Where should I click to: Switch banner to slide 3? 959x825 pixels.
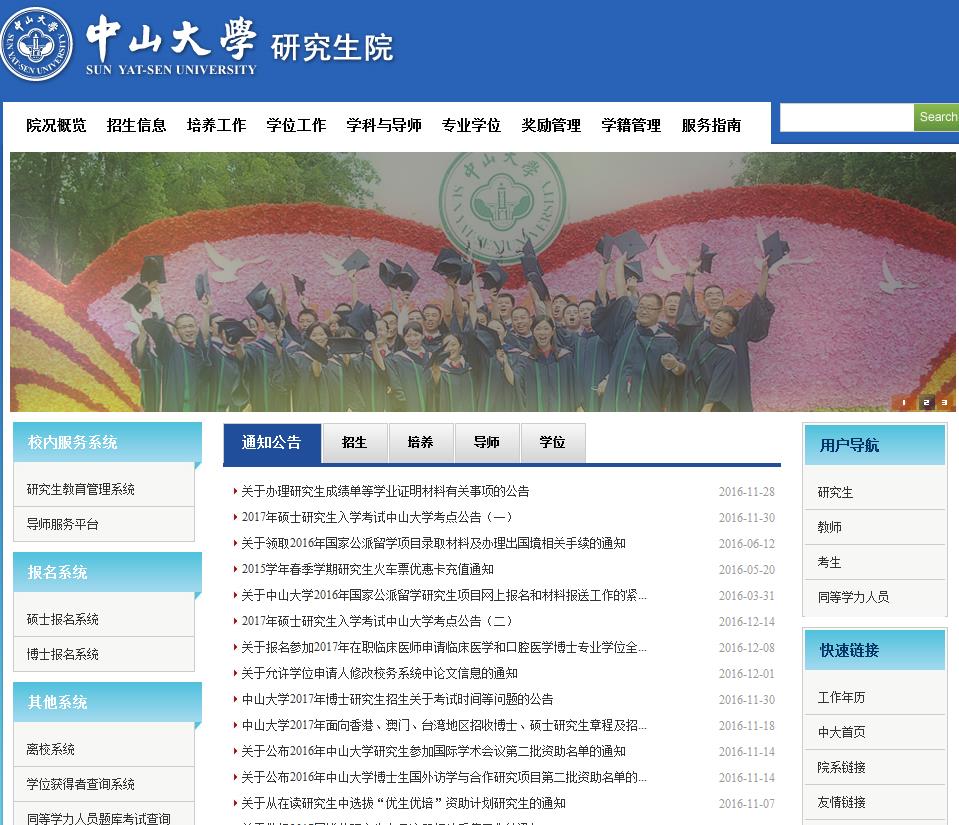click(944, 402)
